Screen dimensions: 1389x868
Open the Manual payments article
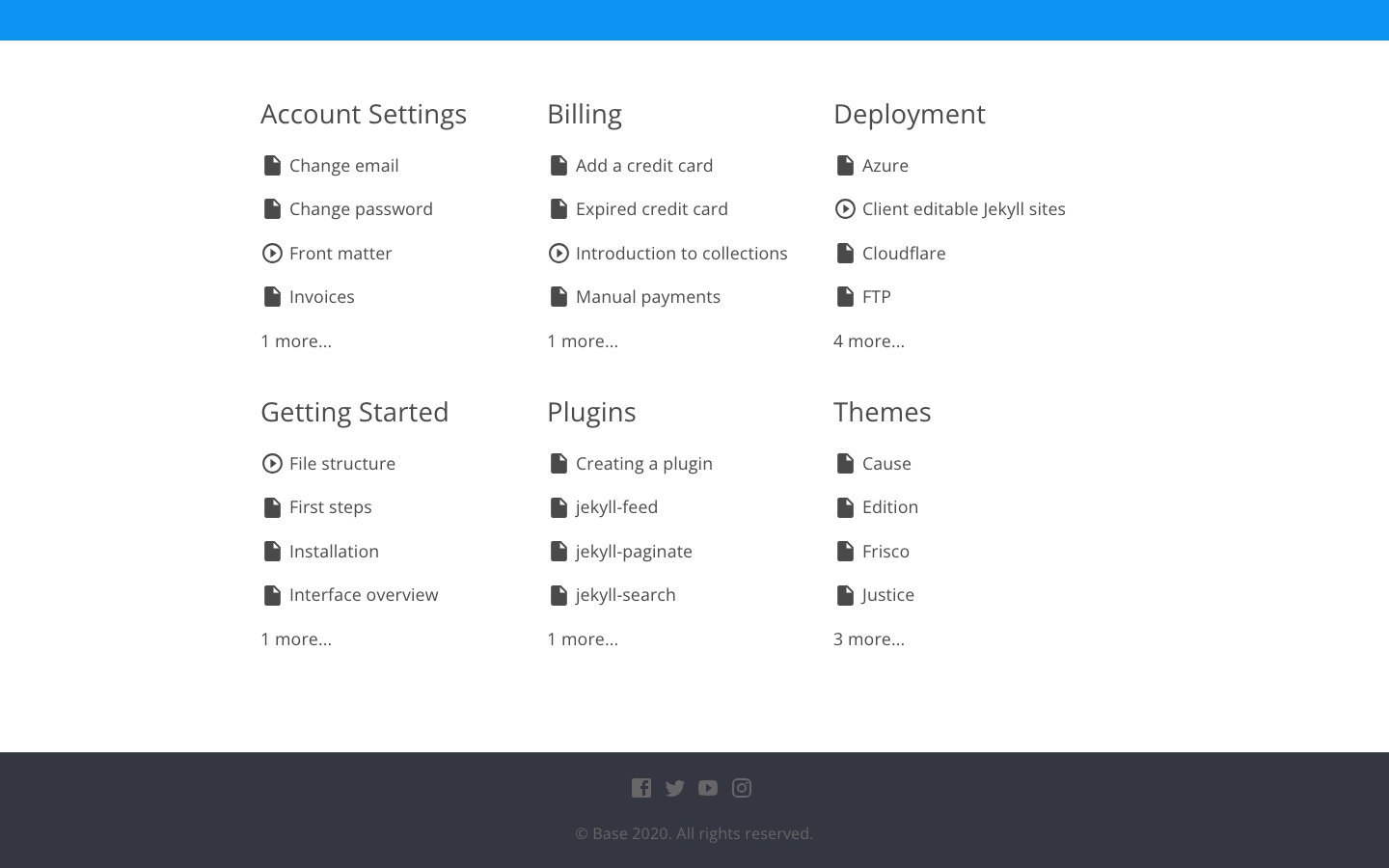[648, 297]
